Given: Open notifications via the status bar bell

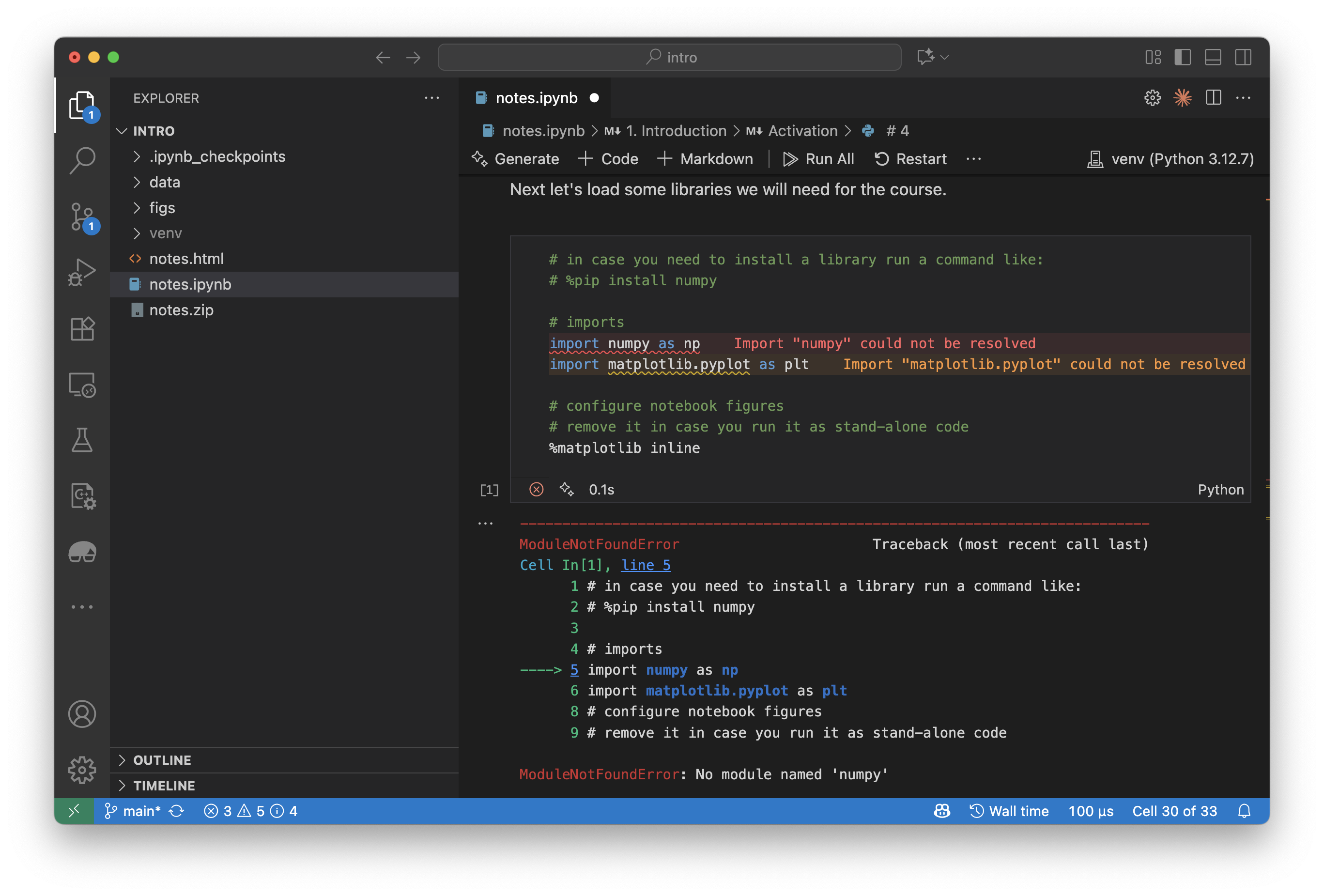Looking at the screenshot, I should click(1246, 811).
